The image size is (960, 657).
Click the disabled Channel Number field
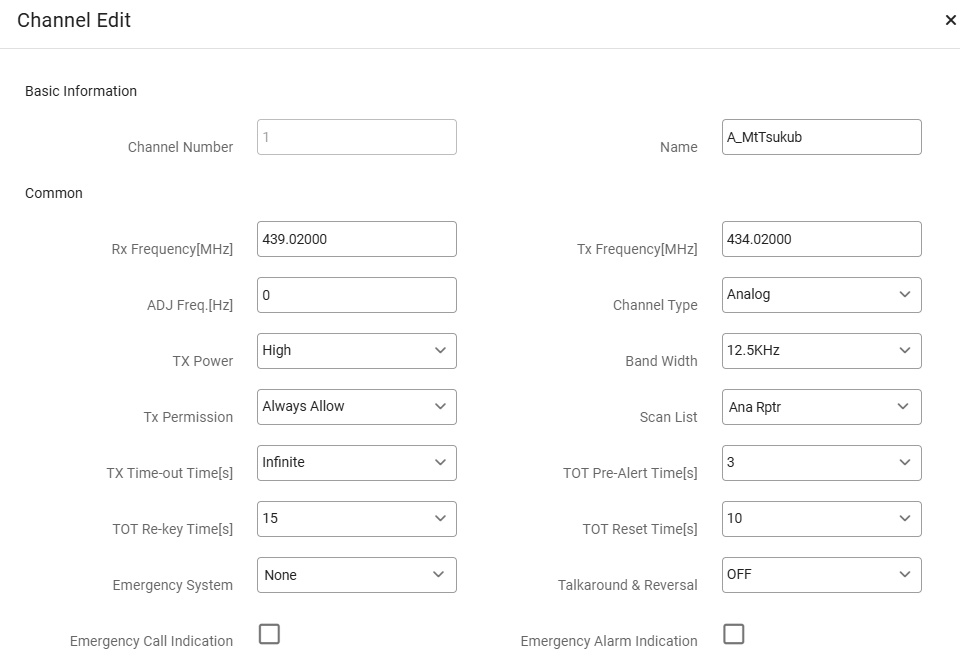point(356,137)
